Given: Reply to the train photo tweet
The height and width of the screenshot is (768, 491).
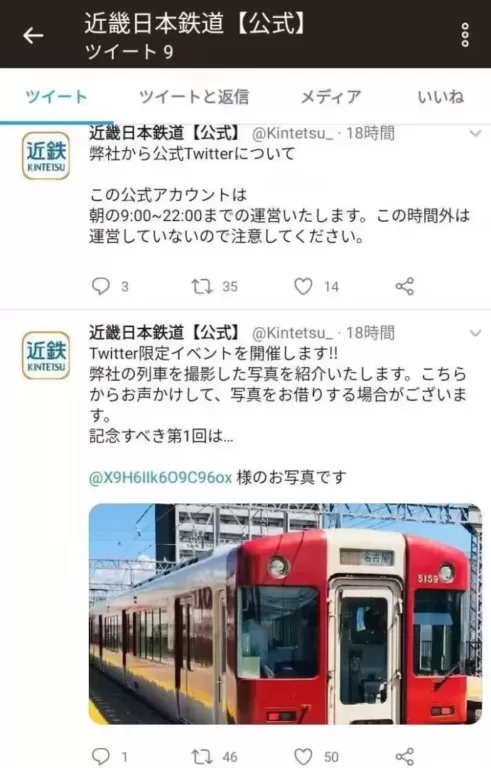Looking at the screenshot, I should [x=100, y=756].
